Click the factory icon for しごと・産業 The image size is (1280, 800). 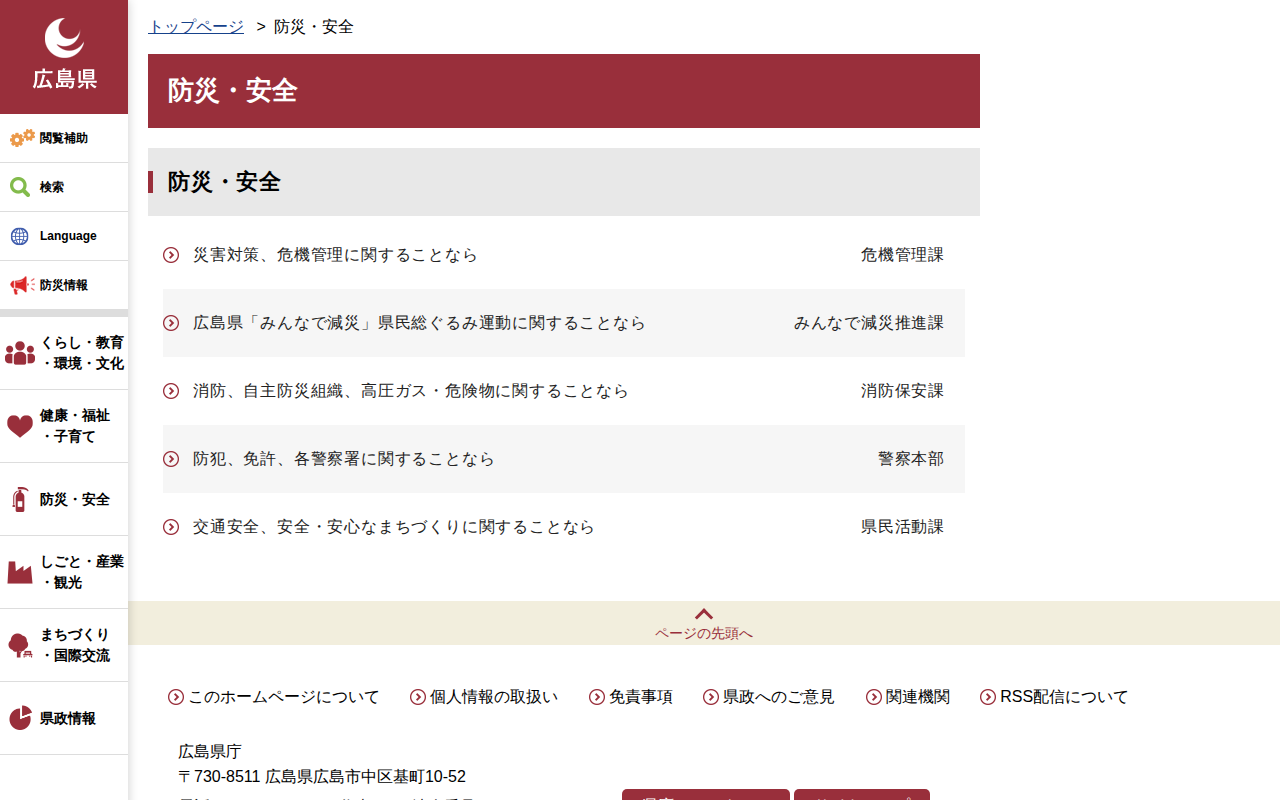[x=20, y=572]
